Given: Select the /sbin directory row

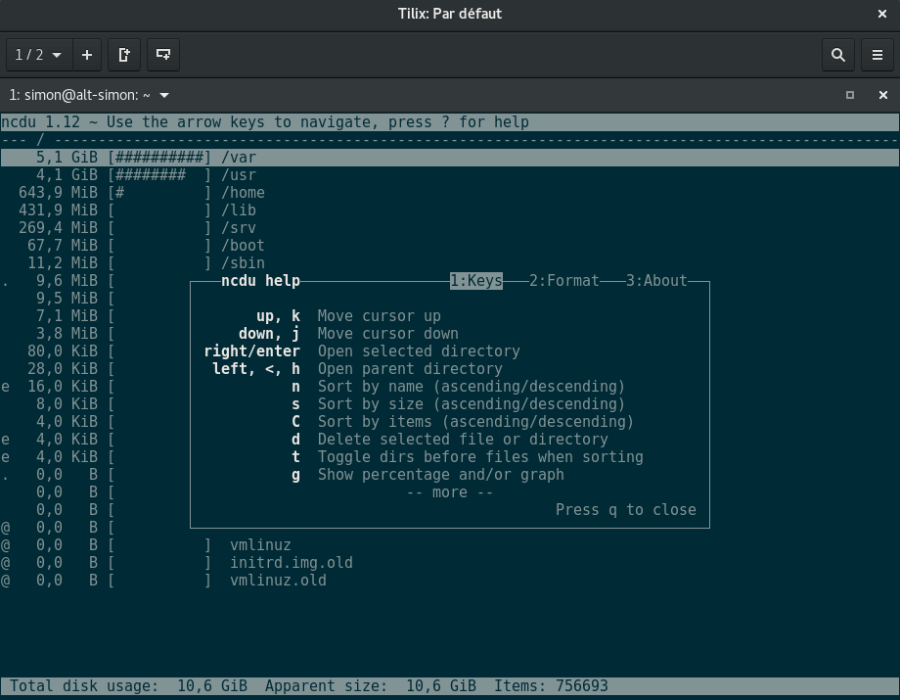Looking at the screenshot, I should (450, 263).
